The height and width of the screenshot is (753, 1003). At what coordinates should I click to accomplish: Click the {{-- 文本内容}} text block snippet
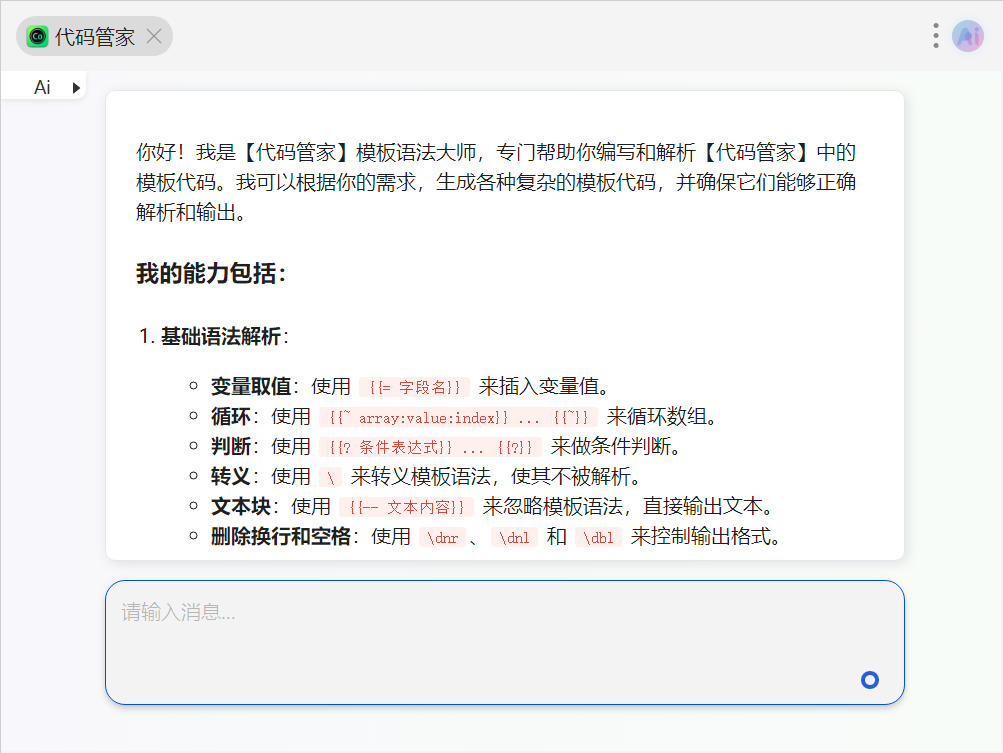(406, 507)
